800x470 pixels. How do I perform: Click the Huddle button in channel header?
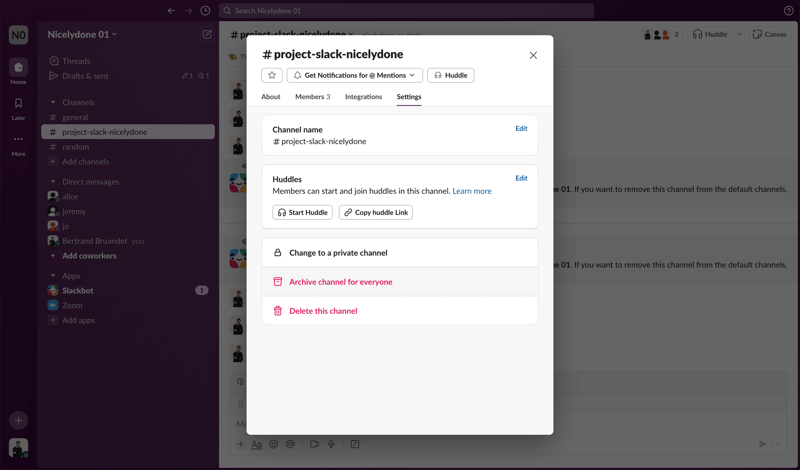[710, 35]
